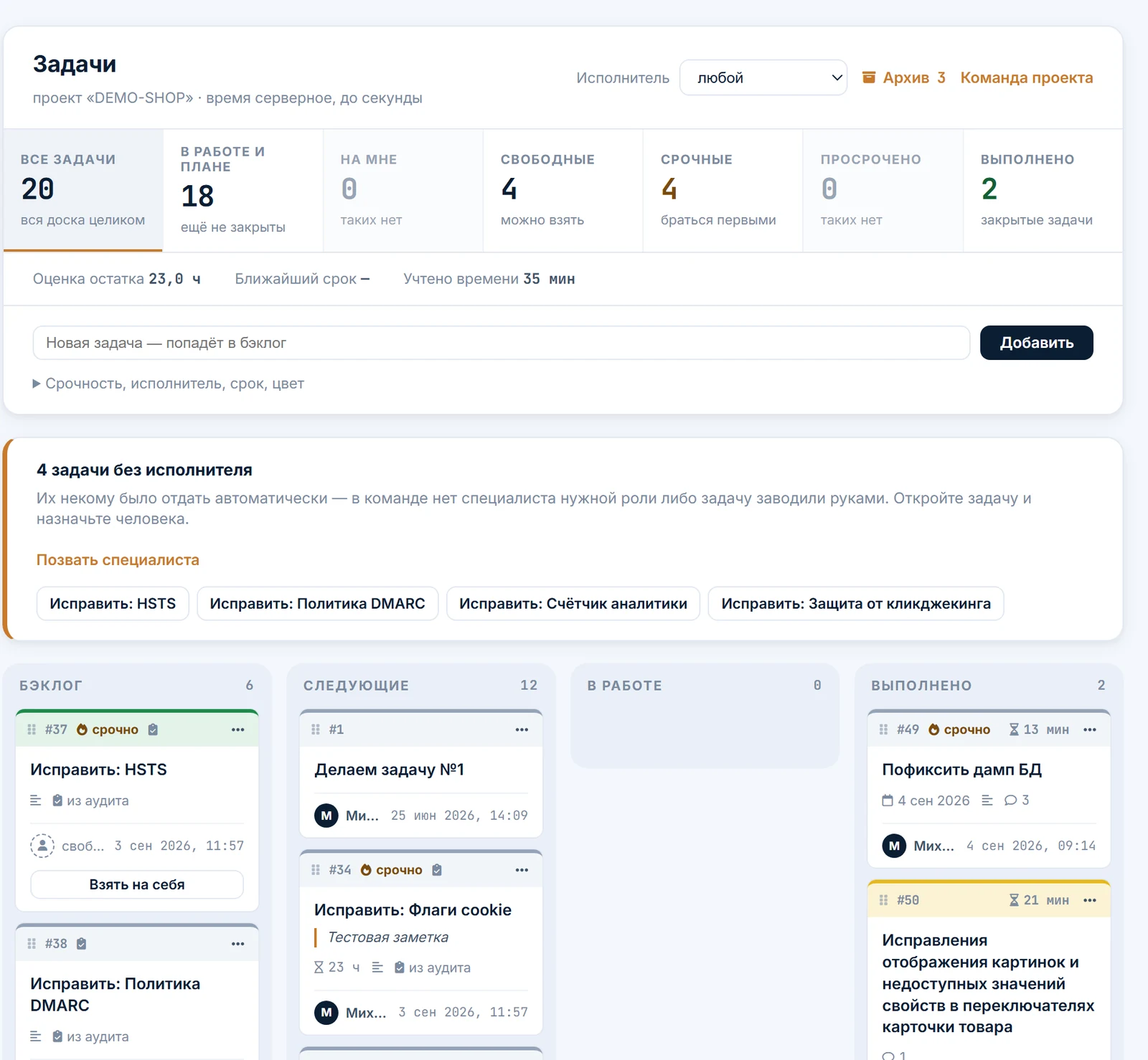Click audit clipboard icon on card #37 header
Image resolution: width=1148 pixels, height=1060 pixels.
pyautogui.click(x=153, y=729)
